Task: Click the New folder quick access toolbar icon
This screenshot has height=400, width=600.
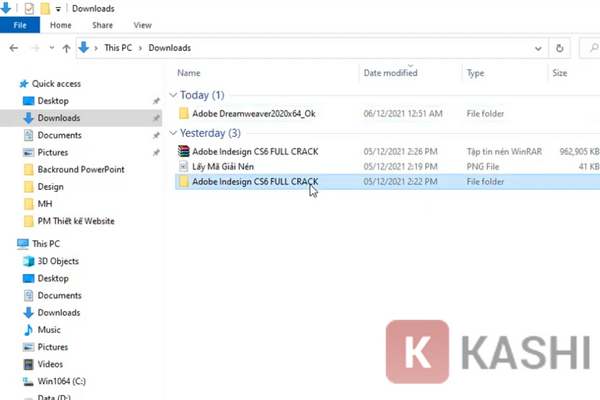Action: click(x=45, y=8)
